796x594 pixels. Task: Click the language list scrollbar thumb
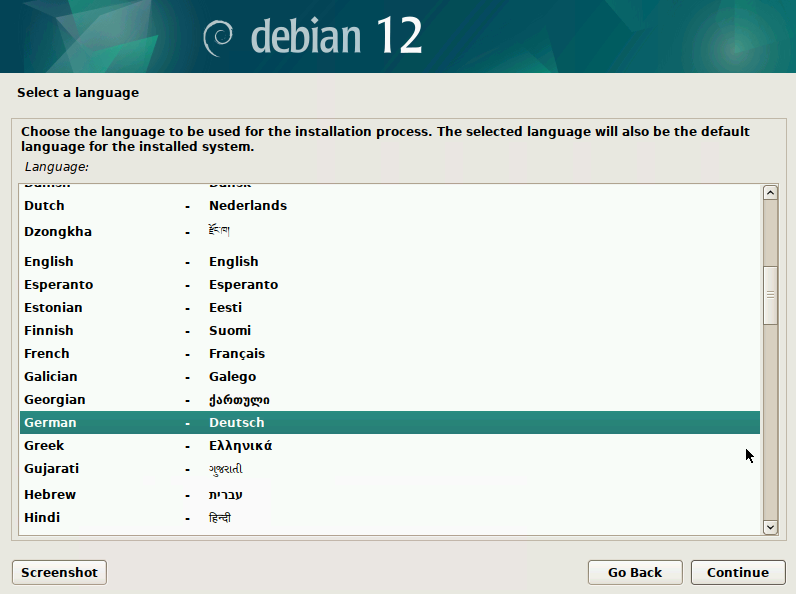770,295
